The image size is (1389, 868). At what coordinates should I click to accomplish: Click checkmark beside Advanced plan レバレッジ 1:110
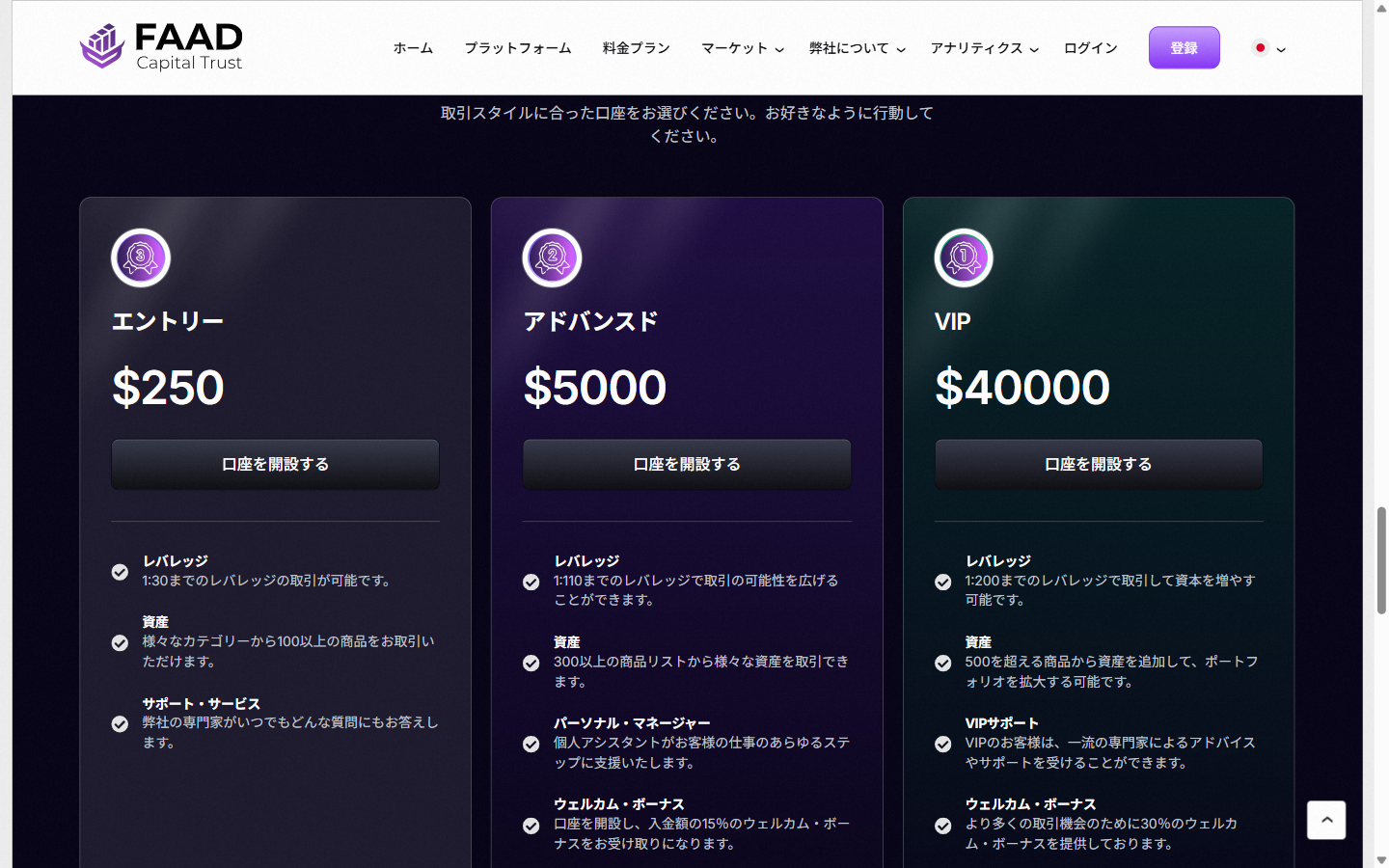point(531,582)
